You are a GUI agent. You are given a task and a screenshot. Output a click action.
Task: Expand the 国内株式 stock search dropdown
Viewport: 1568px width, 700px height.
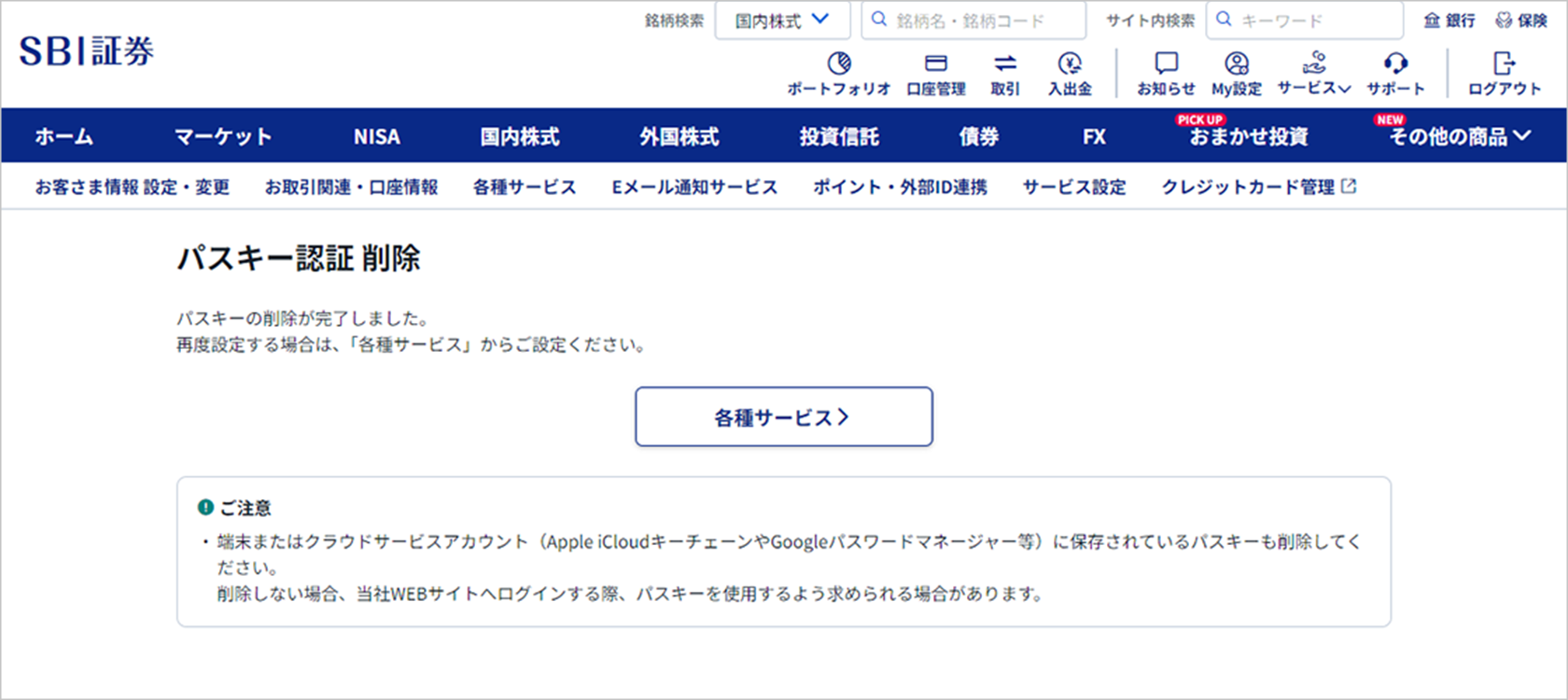782,21
